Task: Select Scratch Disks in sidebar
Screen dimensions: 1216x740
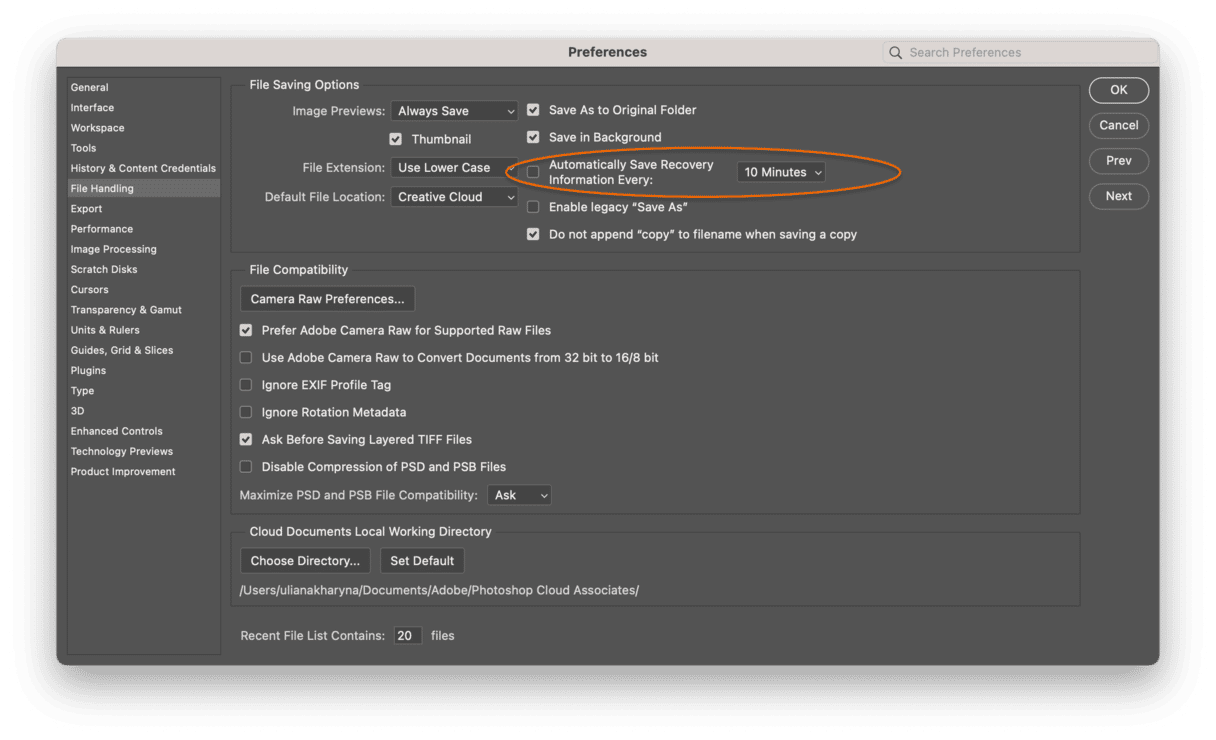Action: point(104,269)
